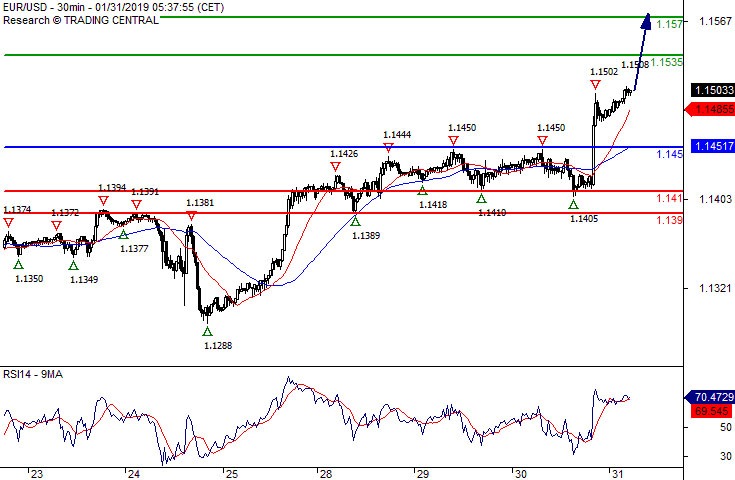Click the green triangle marker beside the 1.1410 low
This screenshot has width=735, height=480.
tap(481, 199)
